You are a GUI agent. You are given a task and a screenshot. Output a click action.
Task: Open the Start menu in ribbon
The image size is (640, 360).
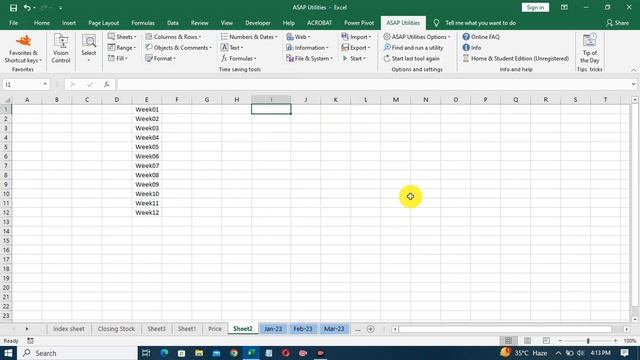click(x=354, y=58)
